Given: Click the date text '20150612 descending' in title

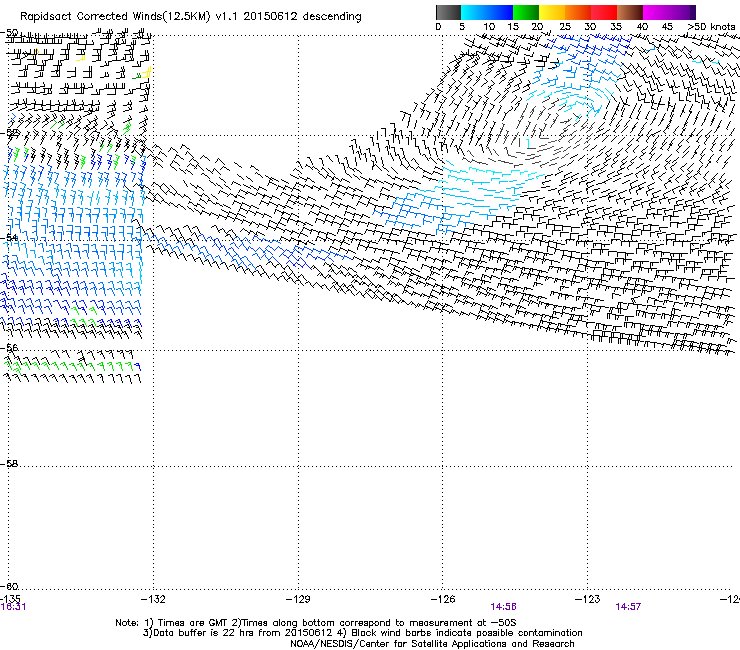Looking at the screenshot, I should (x=303, y=17).
